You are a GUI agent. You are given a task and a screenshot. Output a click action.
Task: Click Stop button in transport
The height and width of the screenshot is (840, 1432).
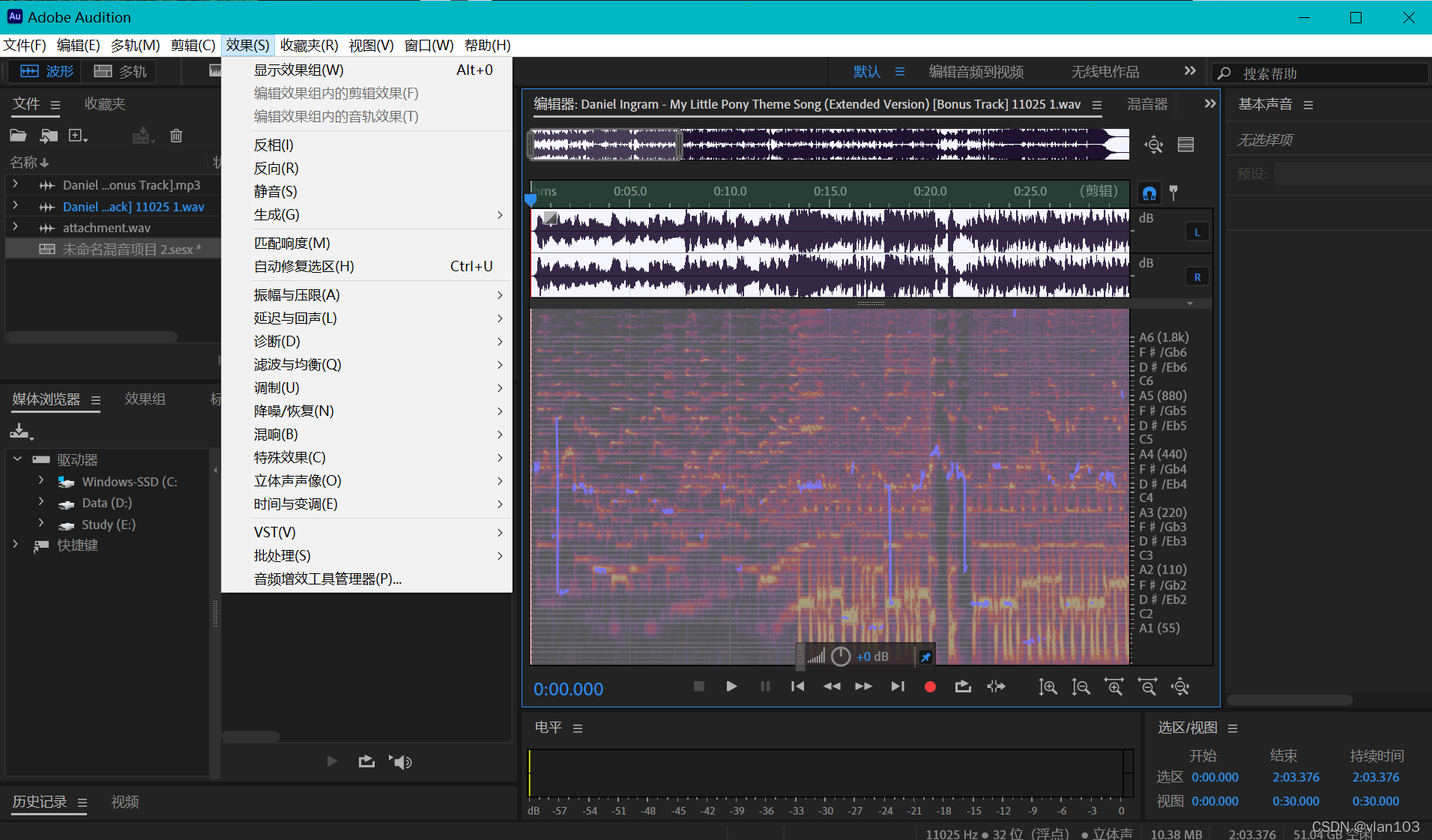(698, 686)
